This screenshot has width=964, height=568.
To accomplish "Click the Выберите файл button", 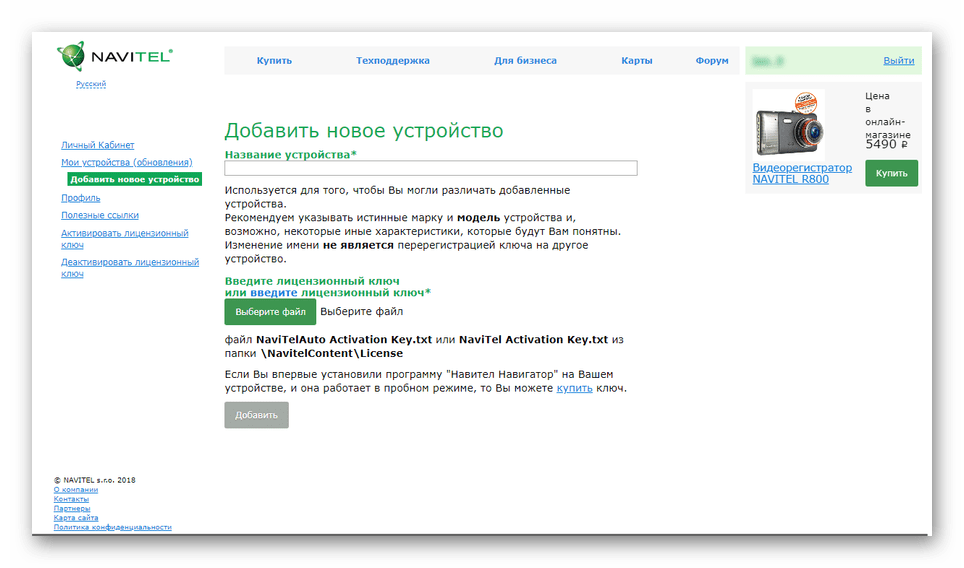I will coord(271,312).
